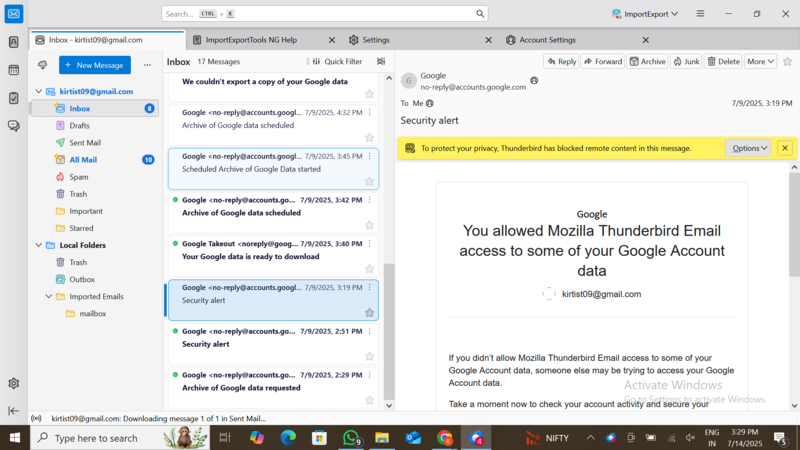This screenshot has width=800, height=450.
Task: Open folder pane options ellipsis
Action: tap(147, 65)
